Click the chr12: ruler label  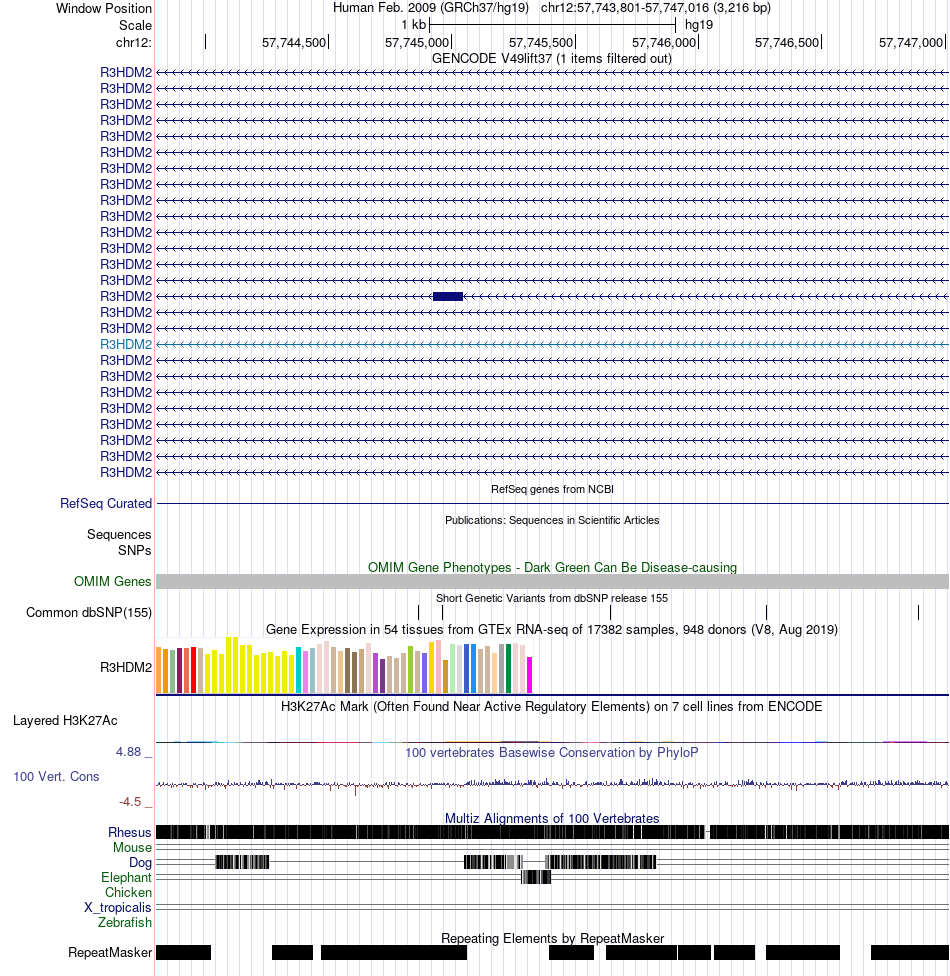pyautogui.click(x=133, y=42)
